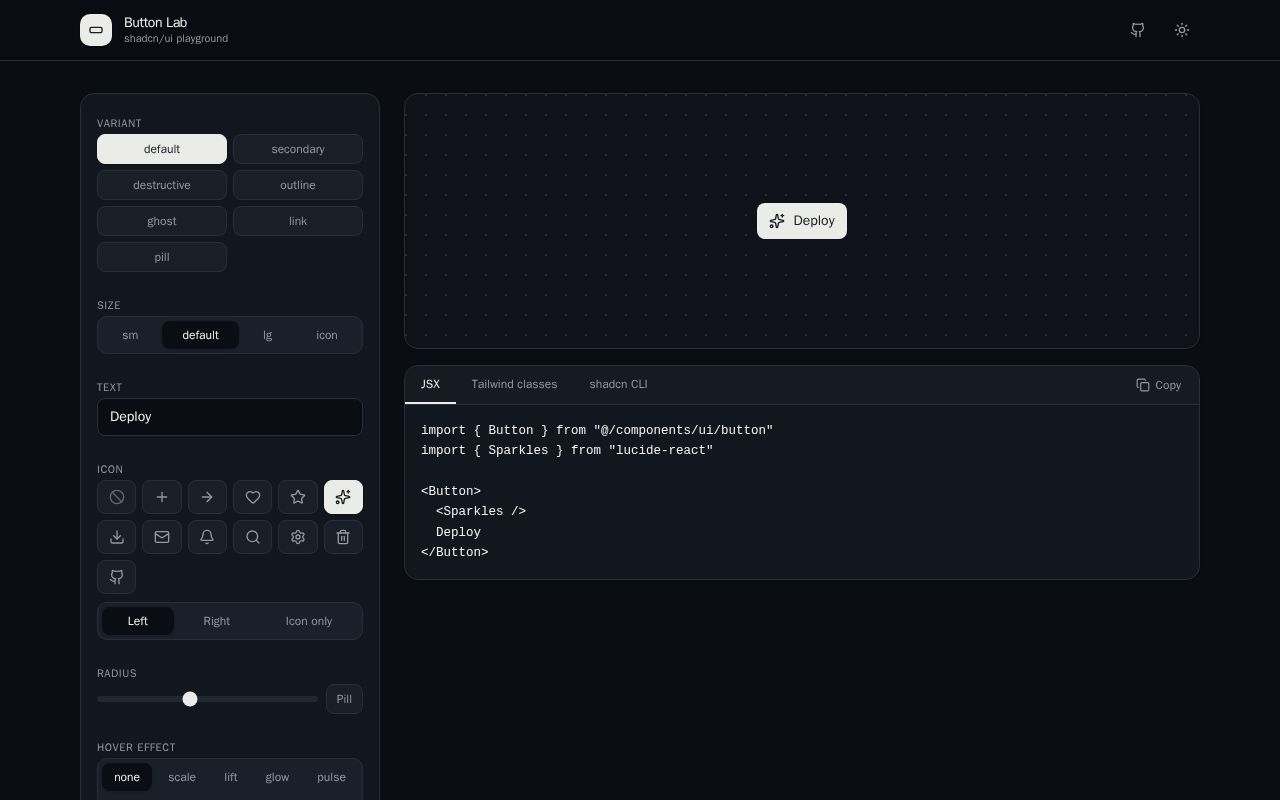Copy the generated code
This screenshot has height=800, width=1280.
pyautogui.click(x=1159, y=385)
